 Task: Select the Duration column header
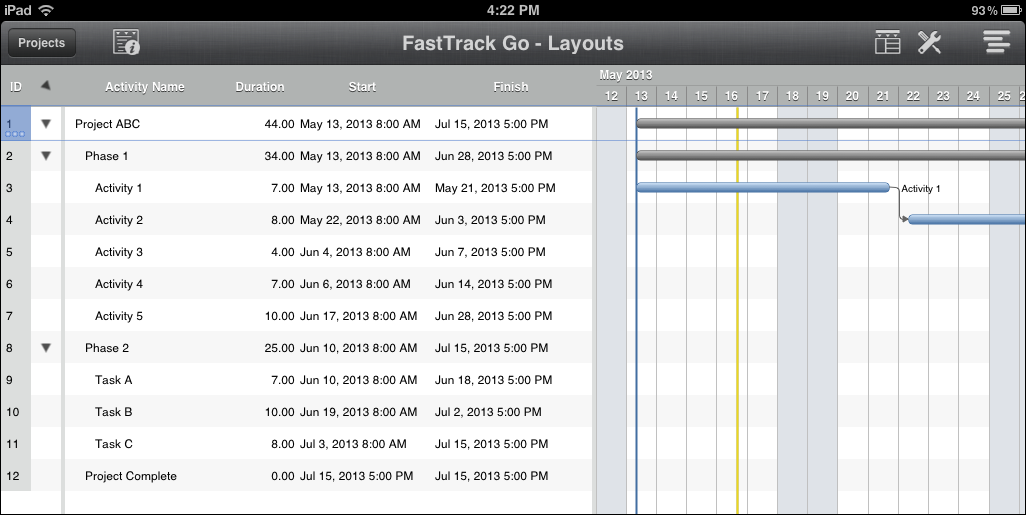pos(260,87)
